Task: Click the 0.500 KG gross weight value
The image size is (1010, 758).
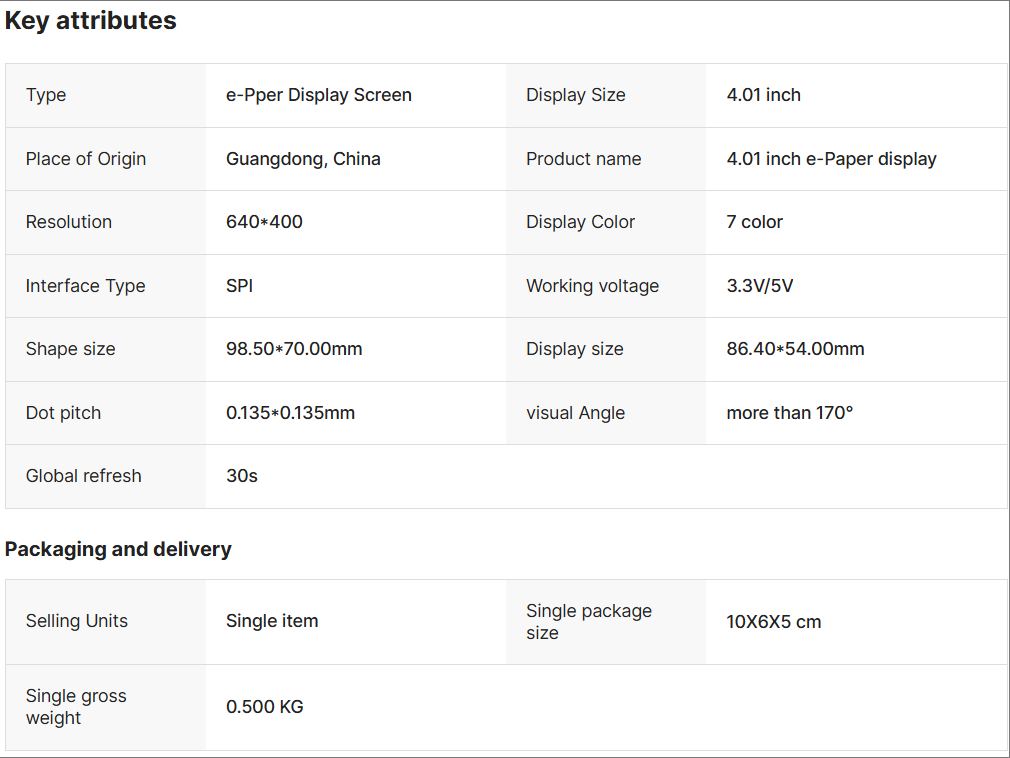Action: pyautogui.click(x=264, y=707)
